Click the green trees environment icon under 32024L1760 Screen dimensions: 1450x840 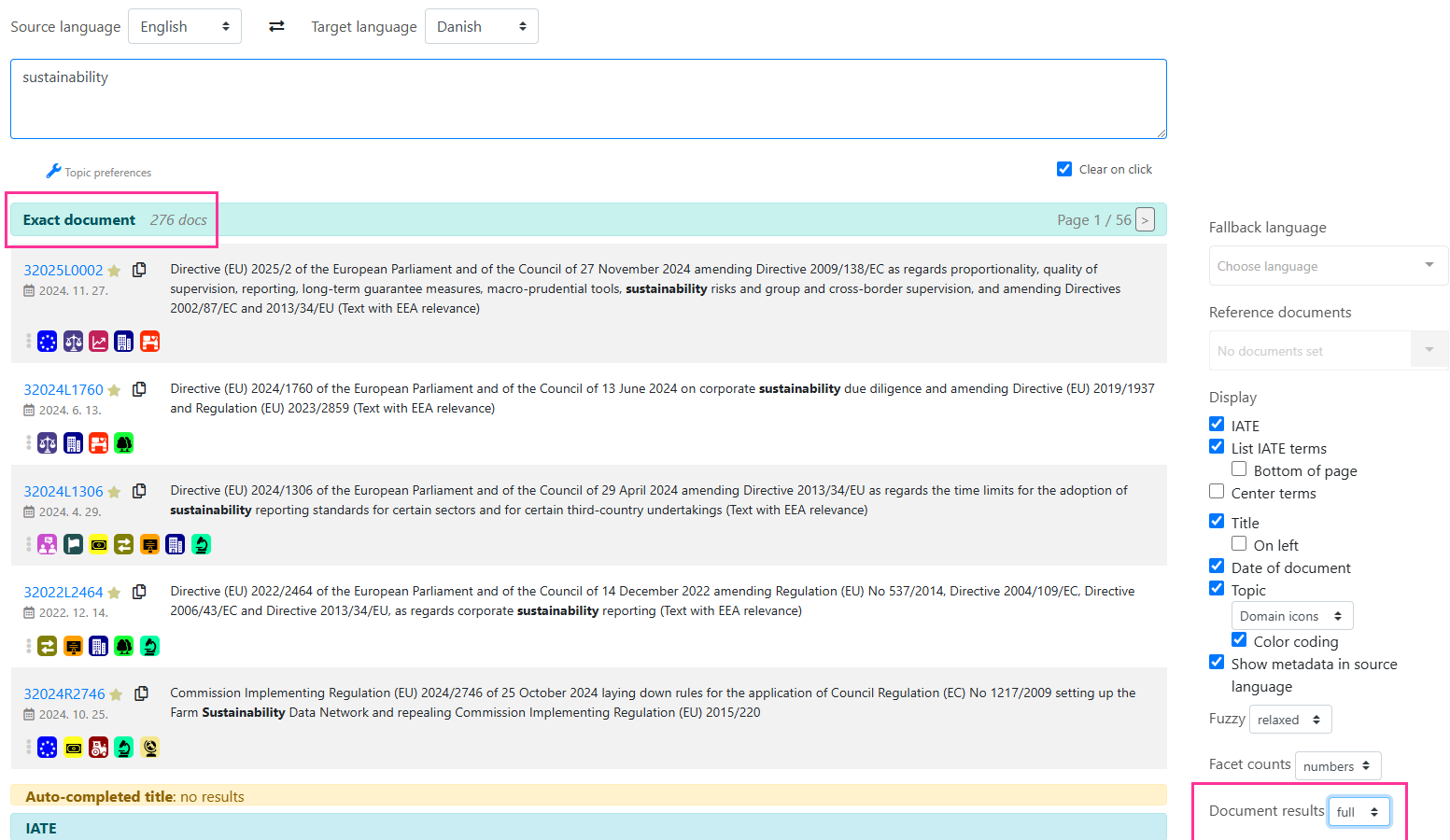(123, 443)
